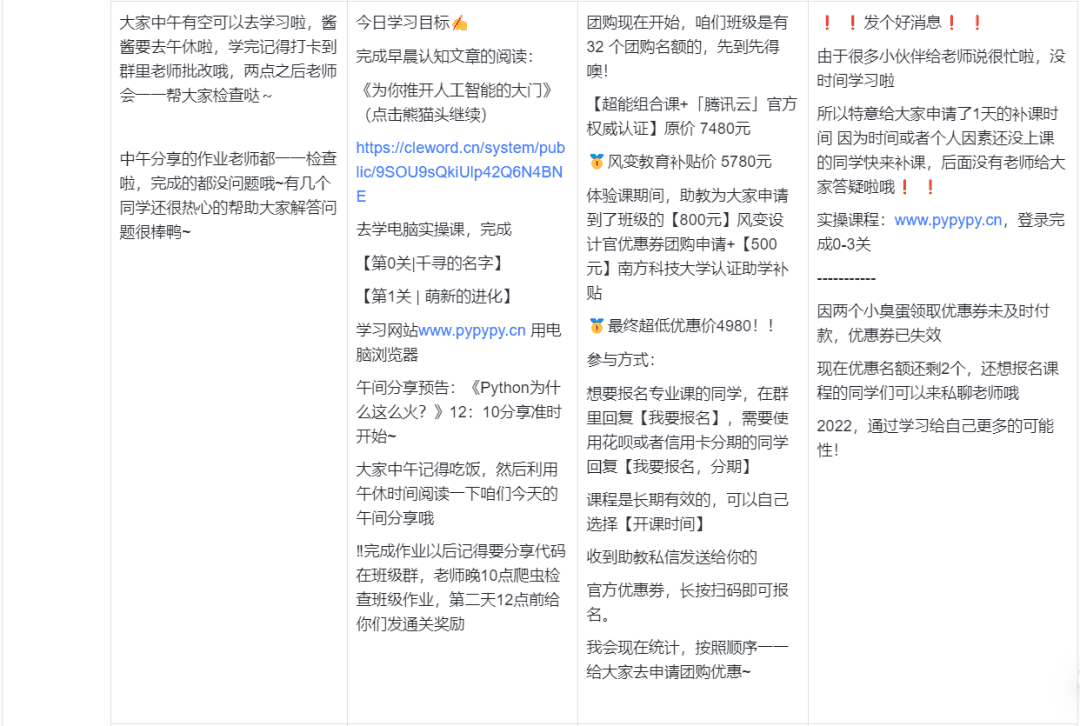Click the text 团购现在开始

[633, 23]
